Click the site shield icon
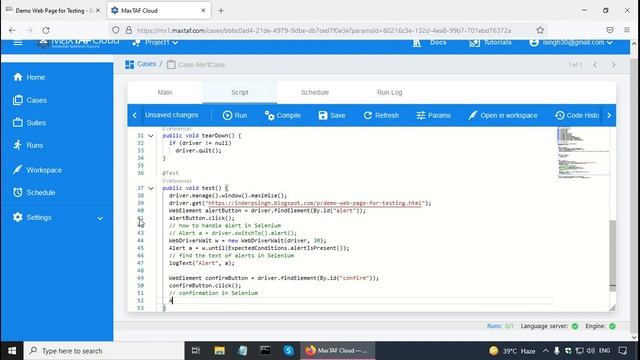Image resolution: width=640 pixels, height=360 pixels. [116, 30]
